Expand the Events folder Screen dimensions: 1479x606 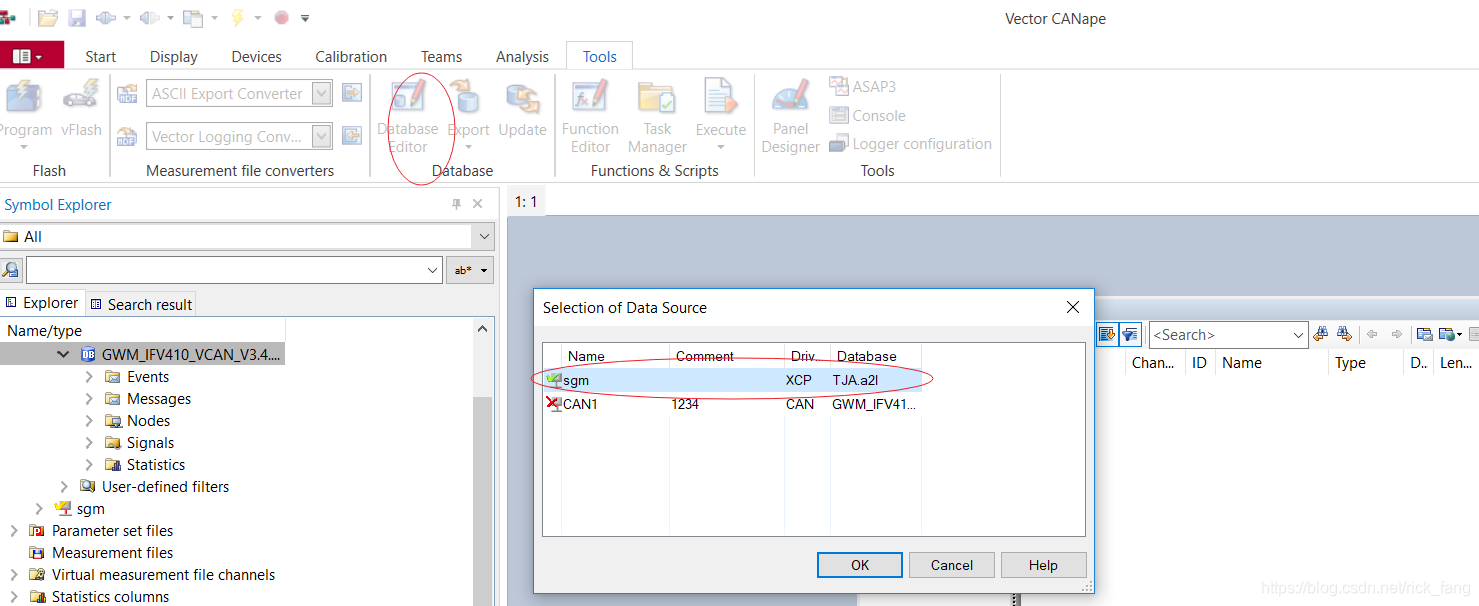(89, 377)
